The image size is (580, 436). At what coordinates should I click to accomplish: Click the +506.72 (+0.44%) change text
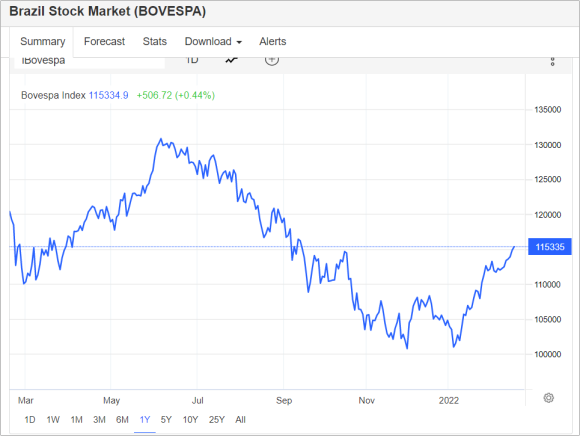(x=176, y=95)
